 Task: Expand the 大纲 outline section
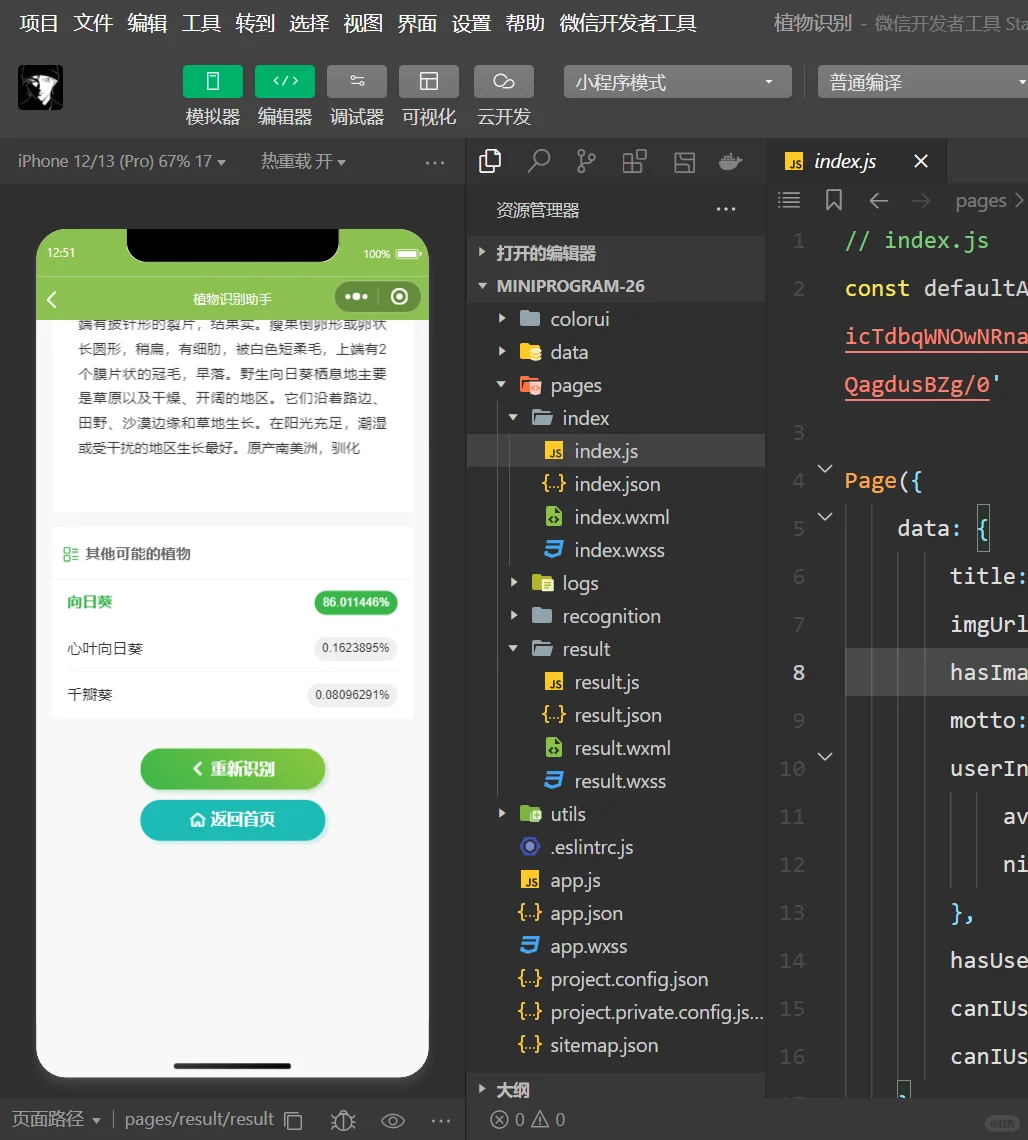click(616, 1089)
